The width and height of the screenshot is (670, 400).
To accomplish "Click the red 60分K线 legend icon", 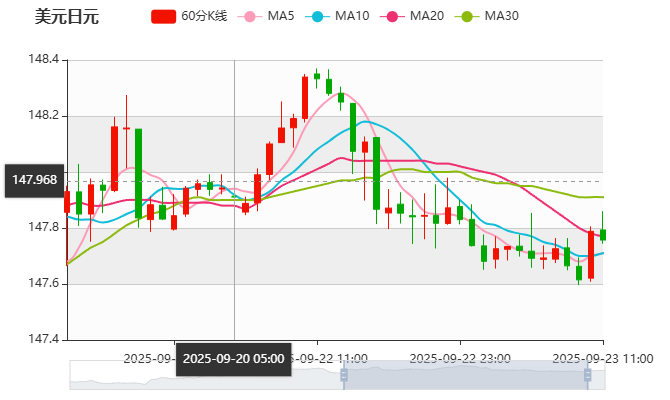I will pos(163,16).
